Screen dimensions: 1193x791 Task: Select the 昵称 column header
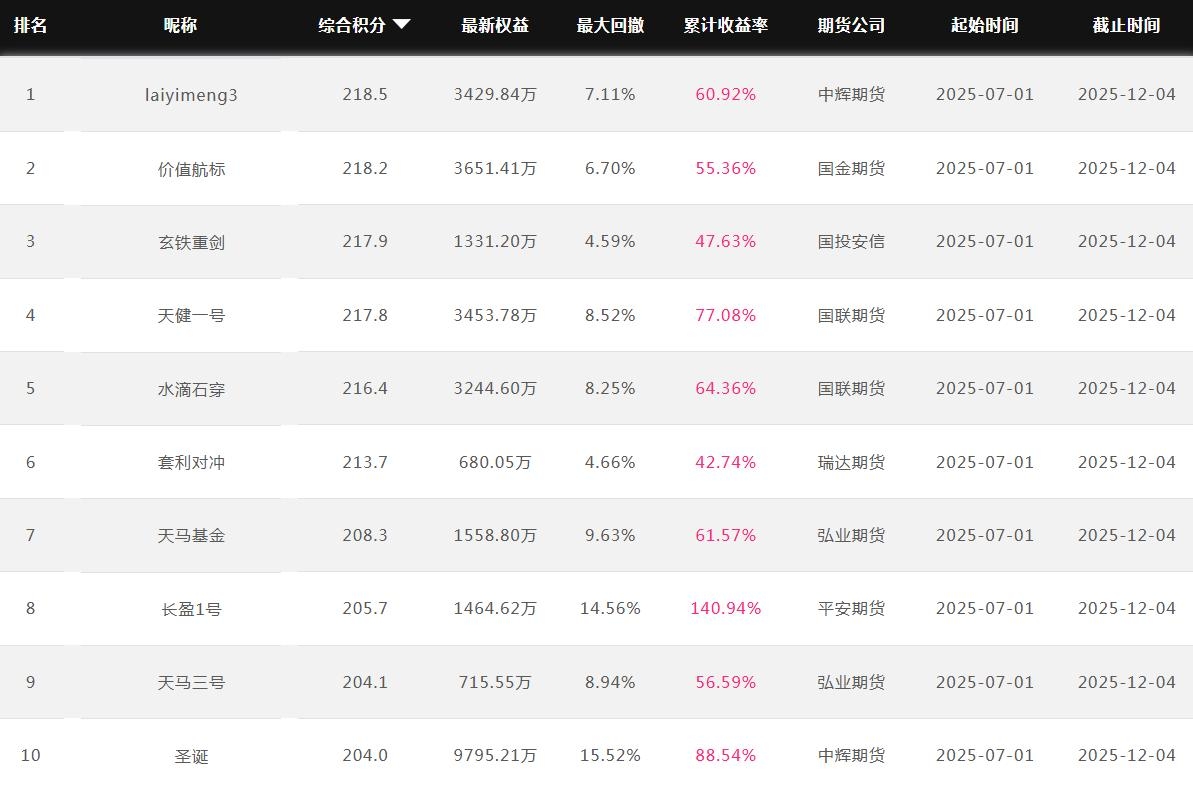[181, 26]
